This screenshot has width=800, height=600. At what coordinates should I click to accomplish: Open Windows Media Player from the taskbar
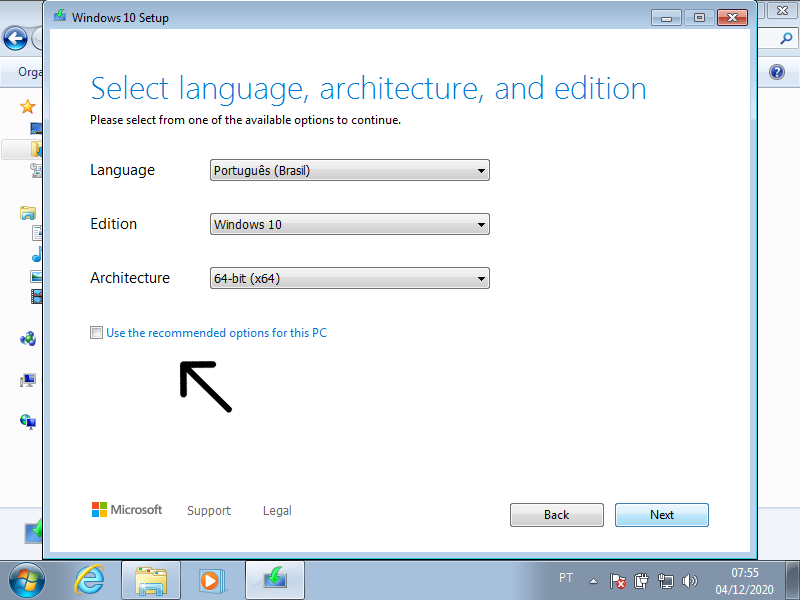[x=210, y=581]
